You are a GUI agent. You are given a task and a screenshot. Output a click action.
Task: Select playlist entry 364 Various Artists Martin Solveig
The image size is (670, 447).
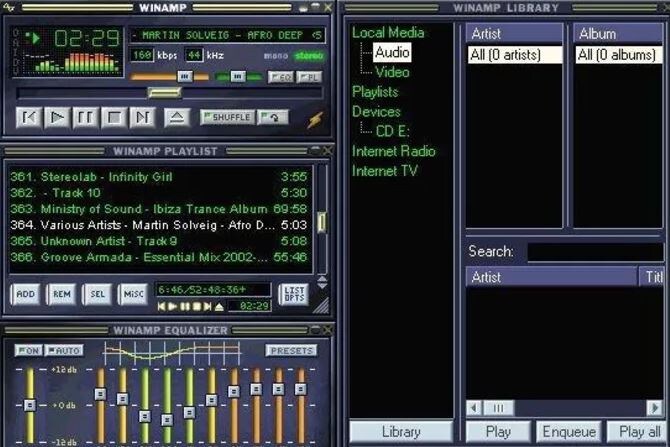pos(159,225)
